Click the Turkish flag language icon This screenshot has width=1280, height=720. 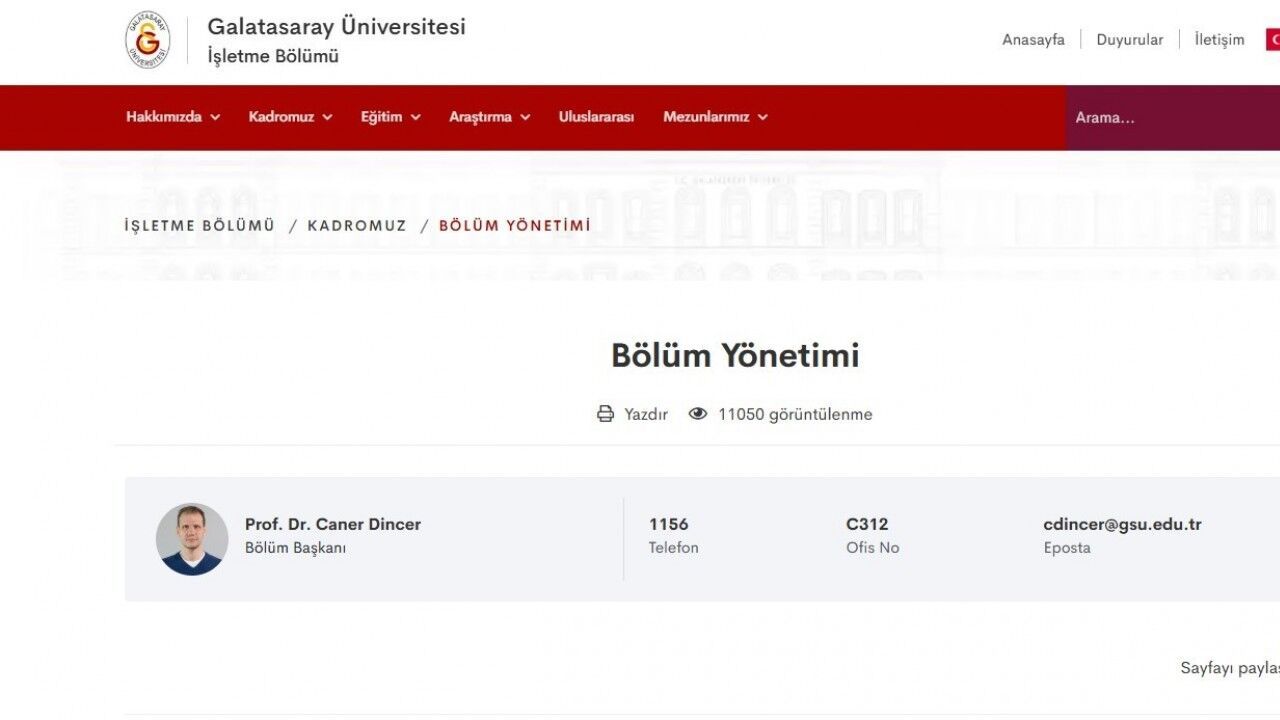[1273, 40]
